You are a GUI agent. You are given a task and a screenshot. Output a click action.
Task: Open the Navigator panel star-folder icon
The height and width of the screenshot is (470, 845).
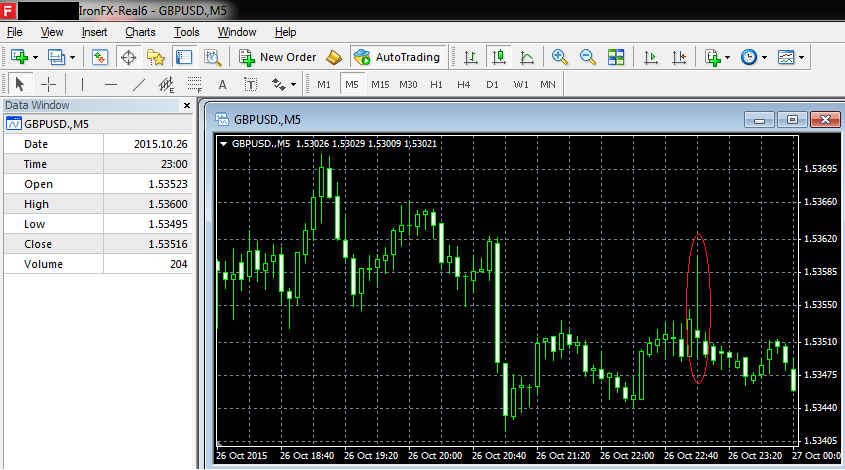click(155, 57)
